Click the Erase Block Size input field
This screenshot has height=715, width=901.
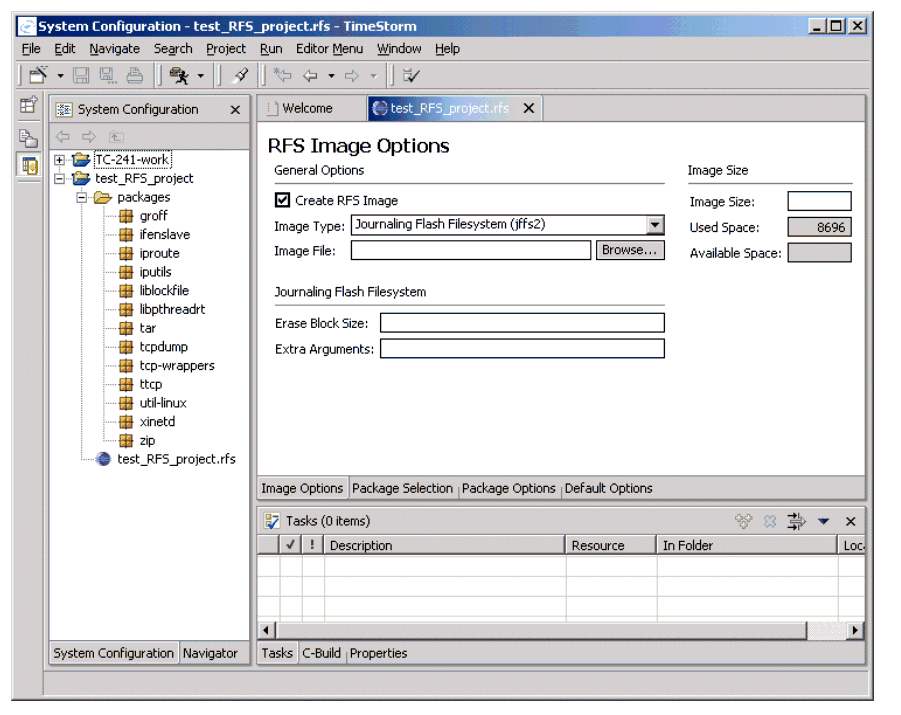521,323
